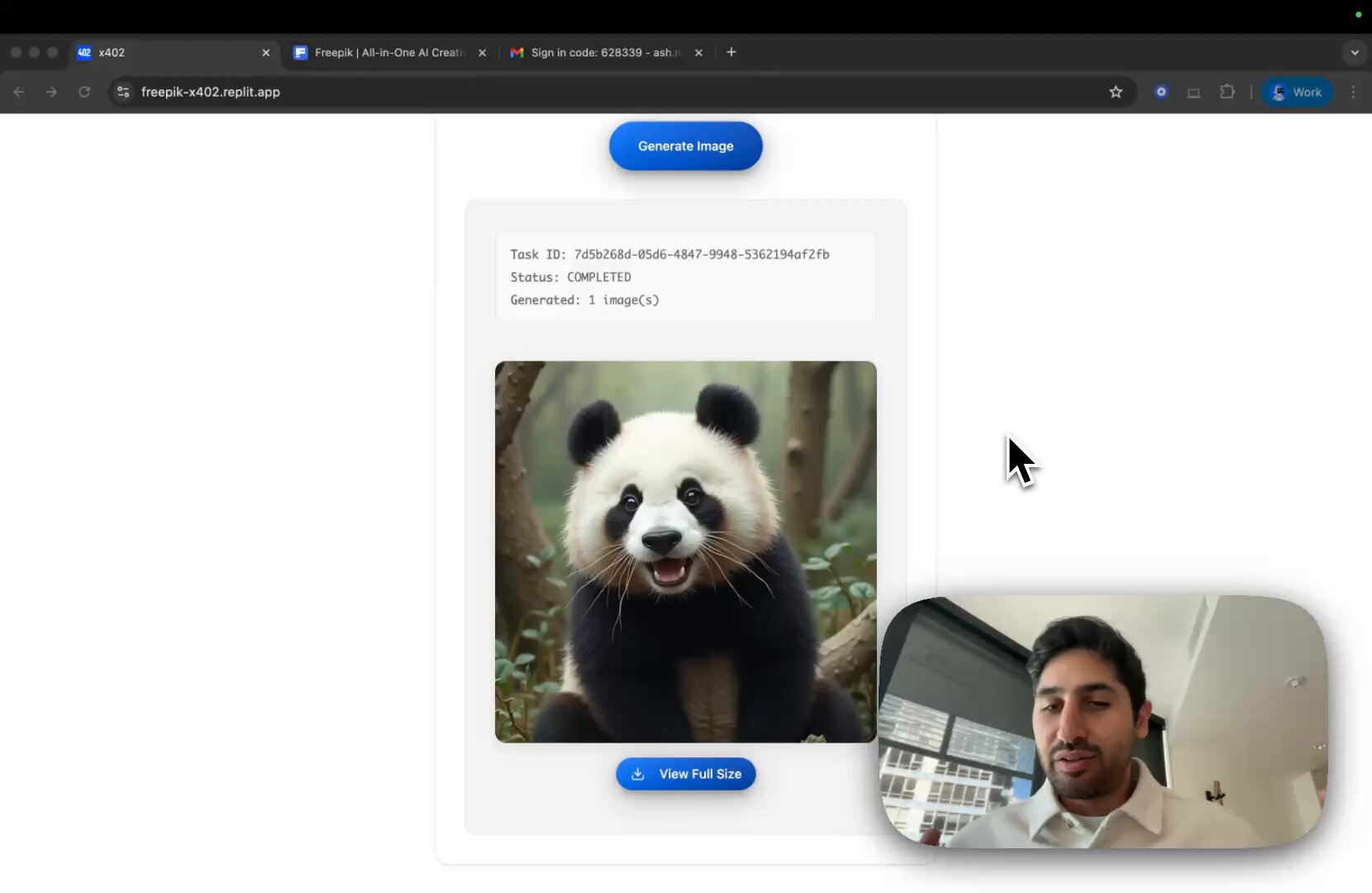Viewport: 1372px width, 893px height.
Task: Close the x402 tab
Action: (265, 52)
